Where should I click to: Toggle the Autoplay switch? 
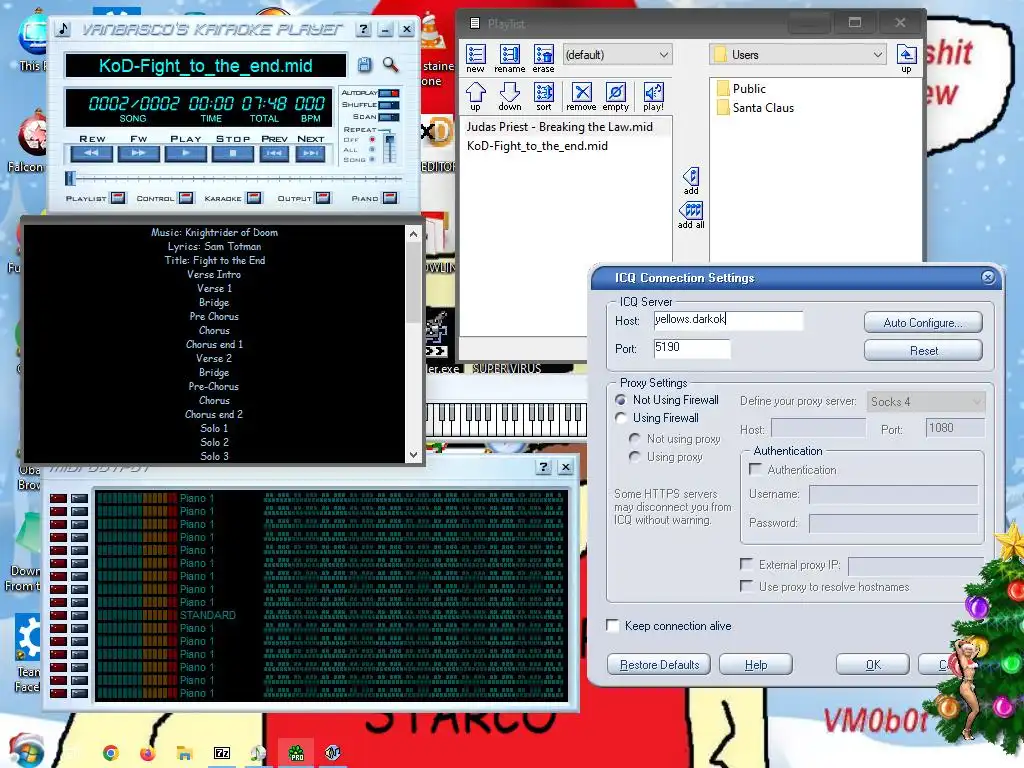click(389, 93)
